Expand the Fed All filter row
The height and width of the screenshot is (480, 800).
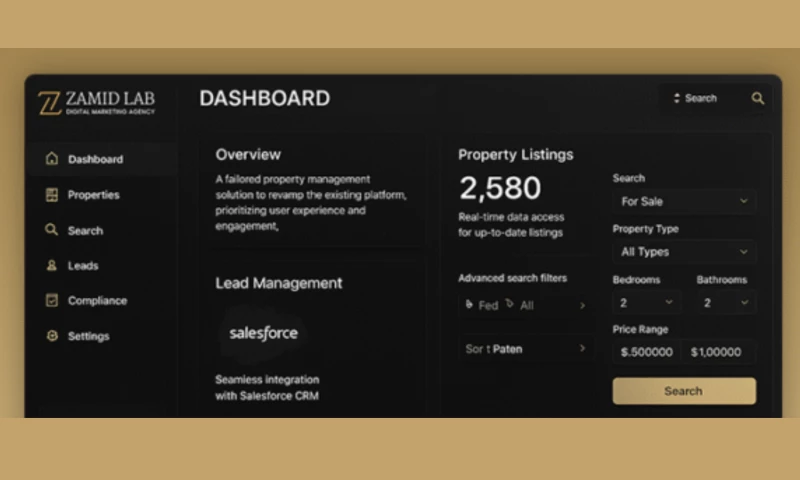click(x=526, y=306)
